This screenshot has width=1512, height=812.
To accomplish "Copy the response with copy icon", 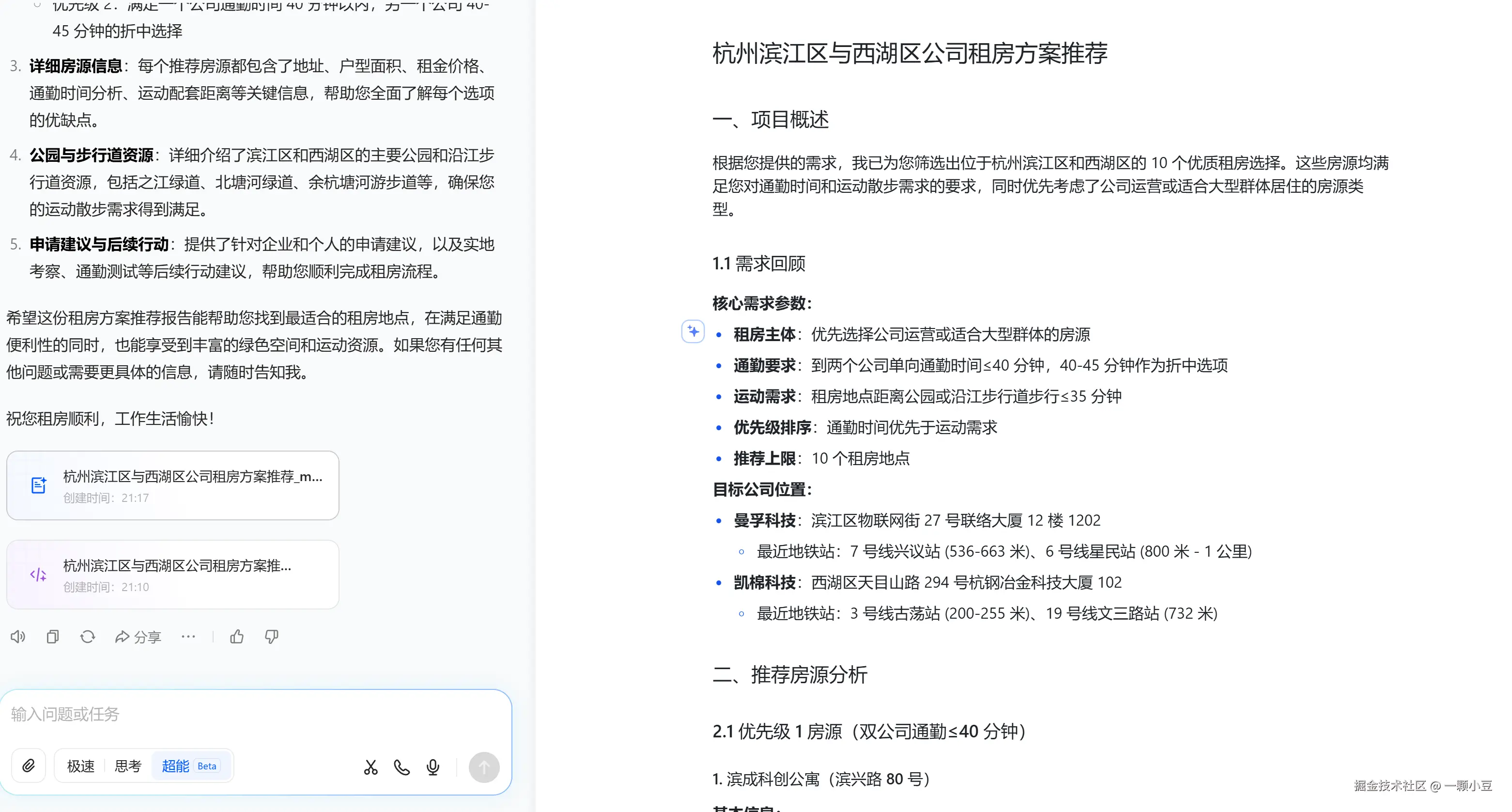I will [x=53, y=637].
